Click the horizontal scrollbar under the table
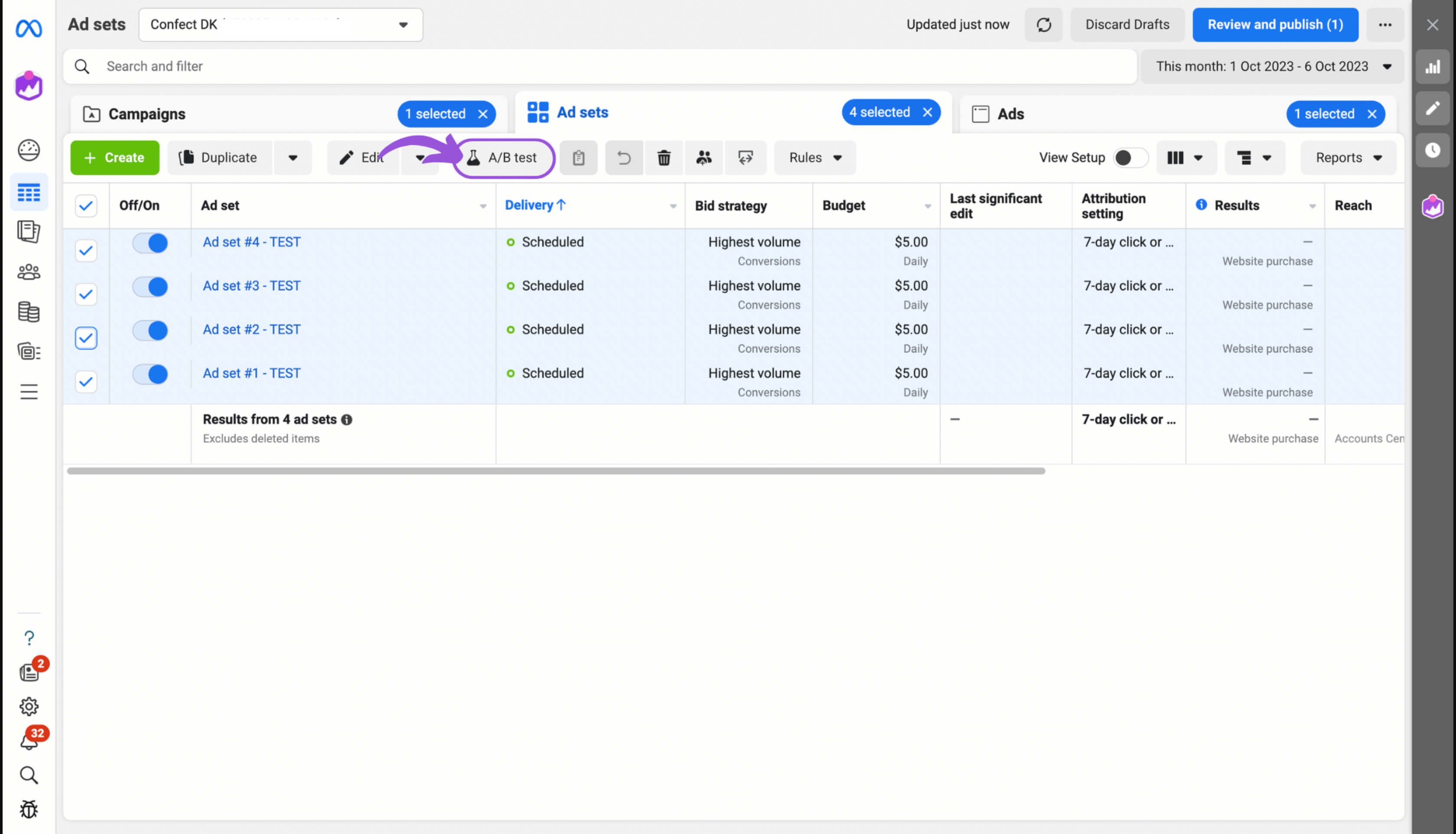Viewport: 1456px width, 834px height. (x=556, y=471)
